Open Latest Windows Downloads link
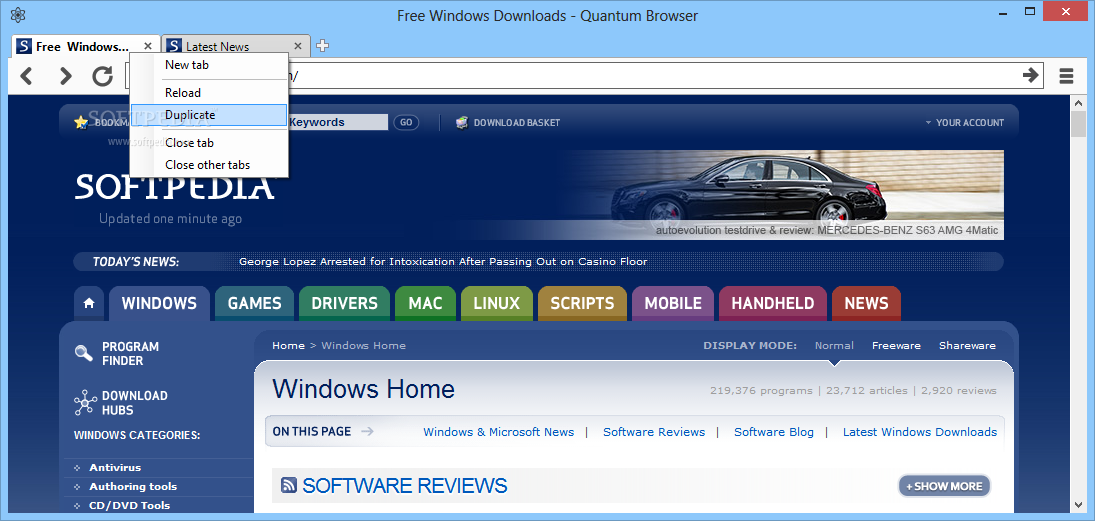Screen dimensions: 1095x521 (920, 432)
